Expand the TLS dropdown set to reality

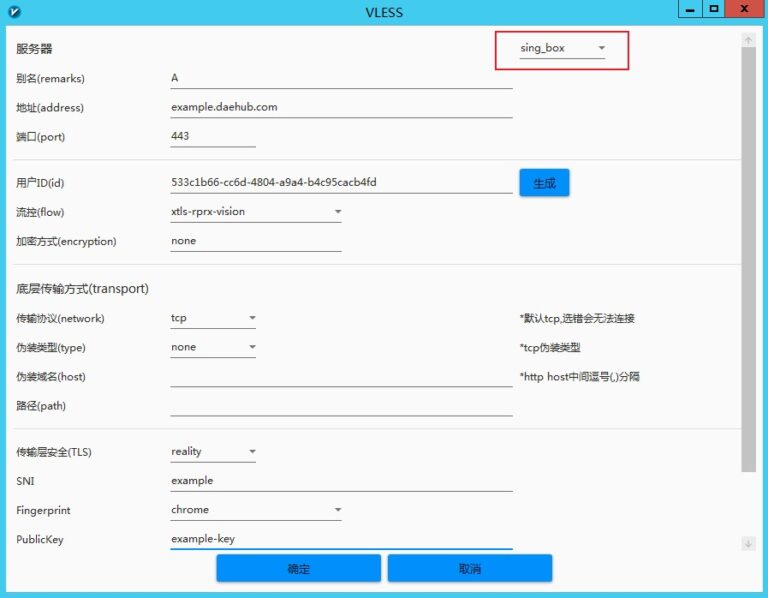pyautogui.click(x=213, y=452)
